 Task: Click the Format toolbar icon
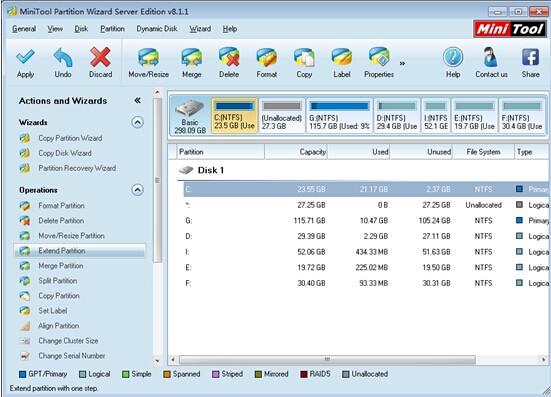[267, 63]
